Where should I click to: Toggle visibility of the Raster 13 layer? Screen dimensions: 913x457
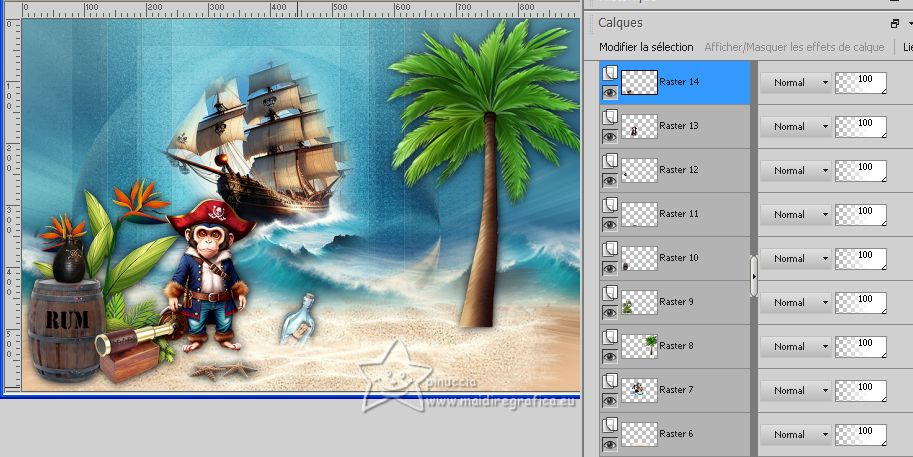610,137
